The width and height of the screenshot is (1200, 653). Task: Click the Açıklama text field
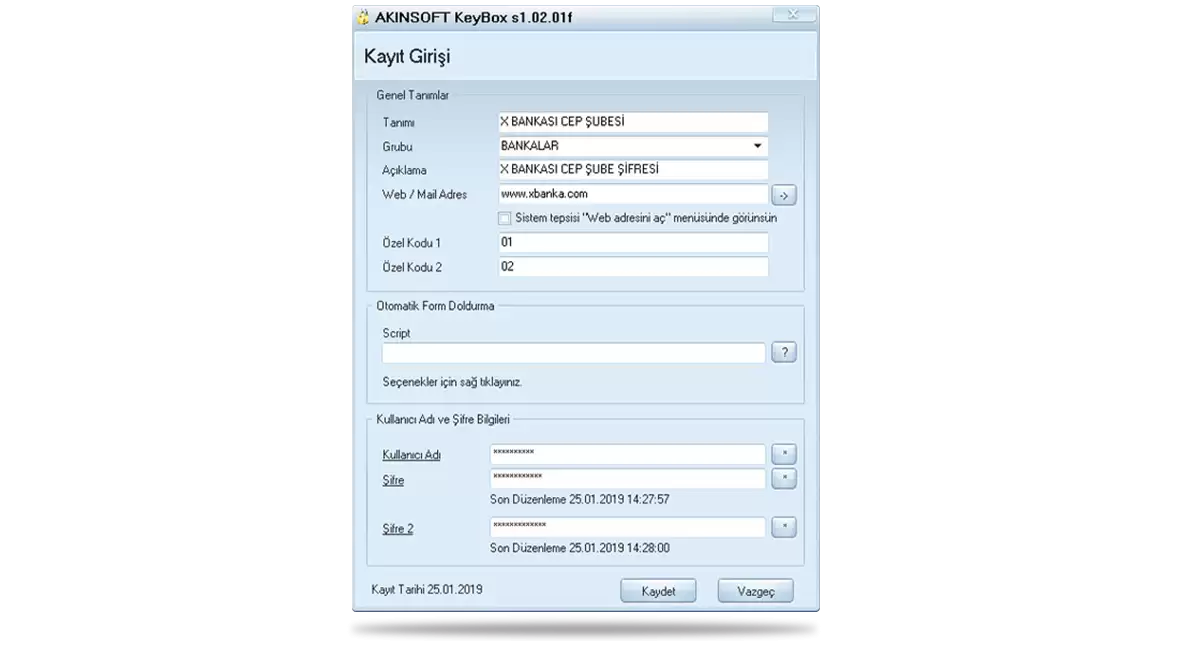[x=632, y=170]
